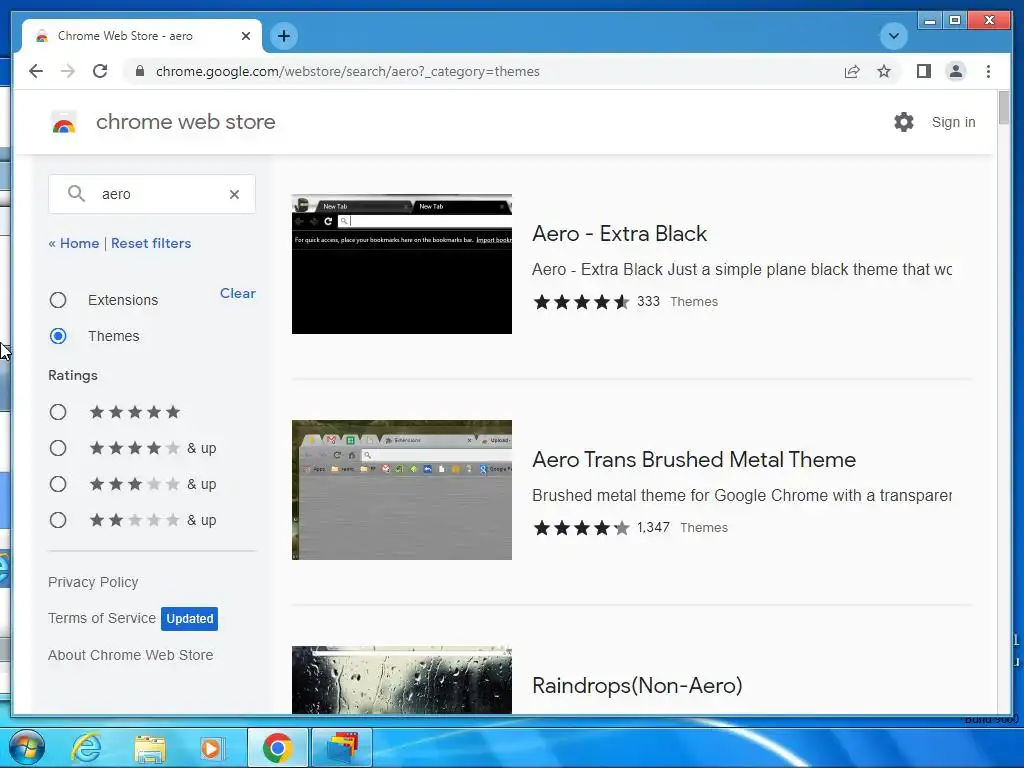Click Themes label under Aero - Extra Black
The width and height of the screenshot is (1024, 768).
tap(694, 302)
